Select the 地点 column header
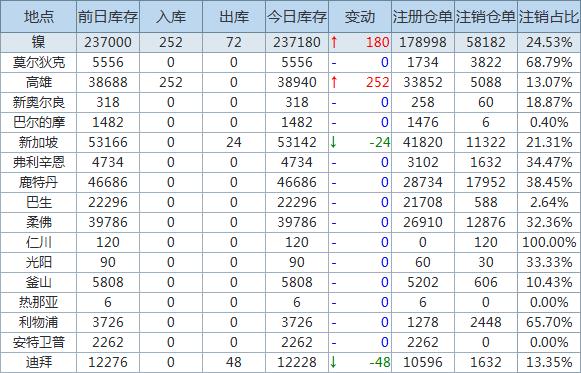This screenshot has height=373, width=581. tap(39, 16)
